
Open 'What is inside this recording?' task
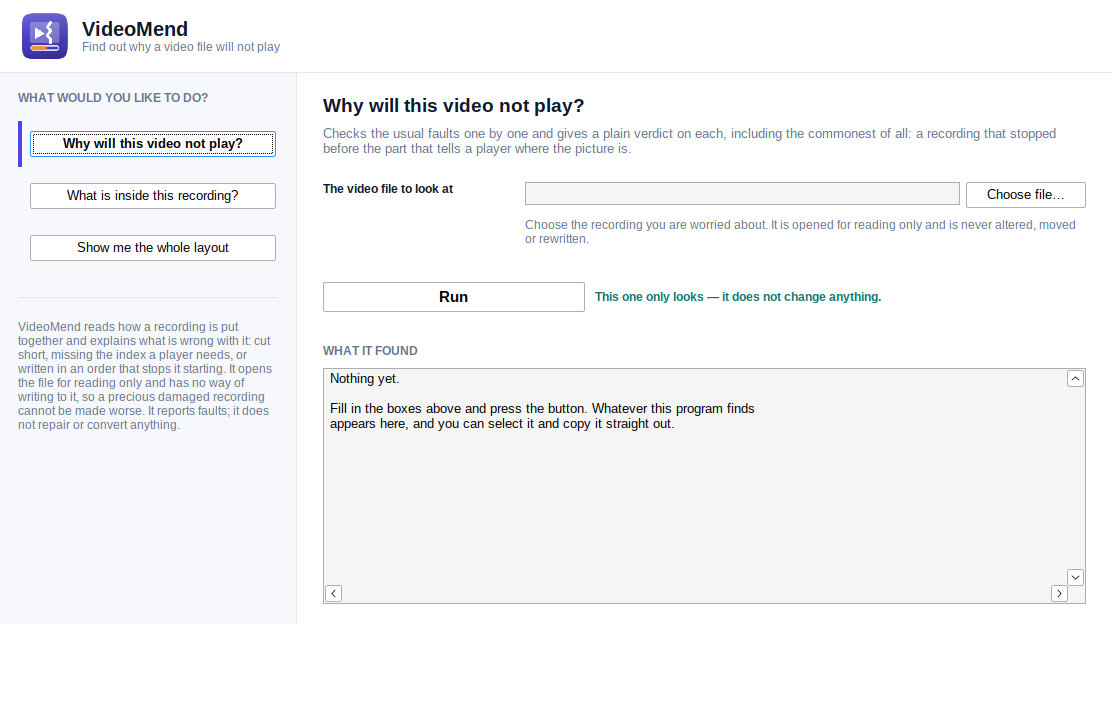coord(152,196)
